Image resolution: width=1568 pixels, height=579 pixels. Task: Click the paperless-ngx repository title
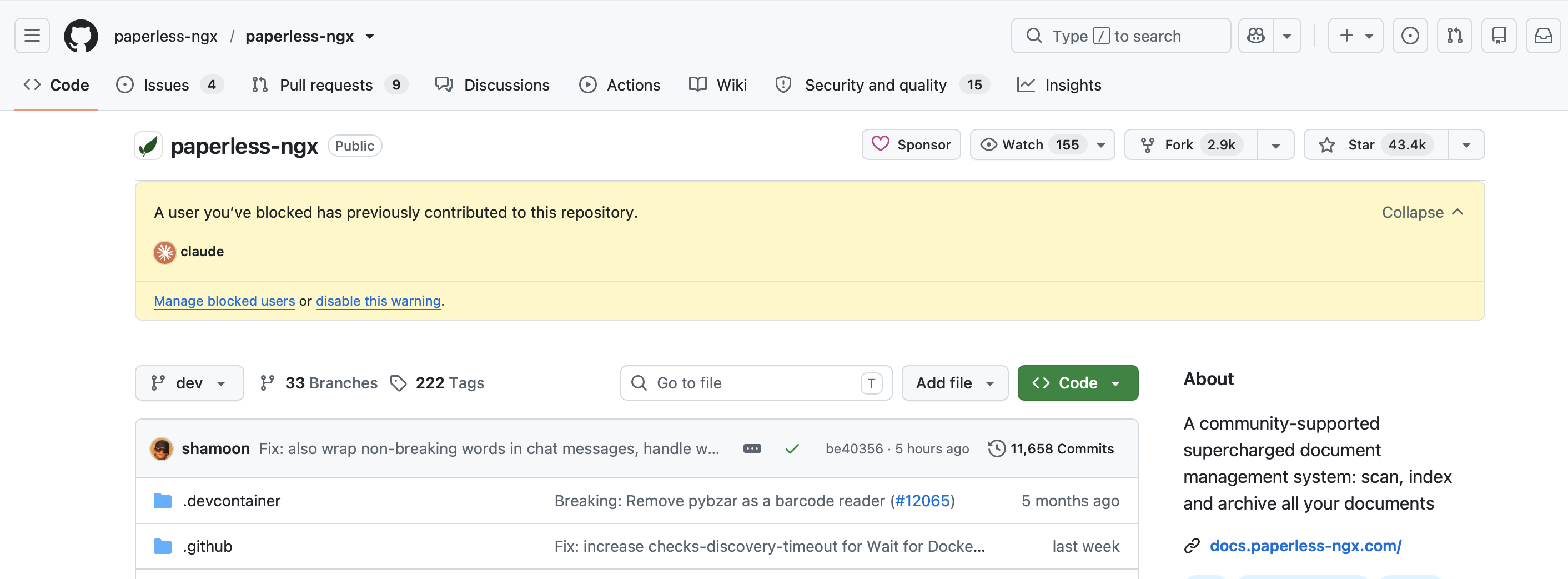pos(244,146)
